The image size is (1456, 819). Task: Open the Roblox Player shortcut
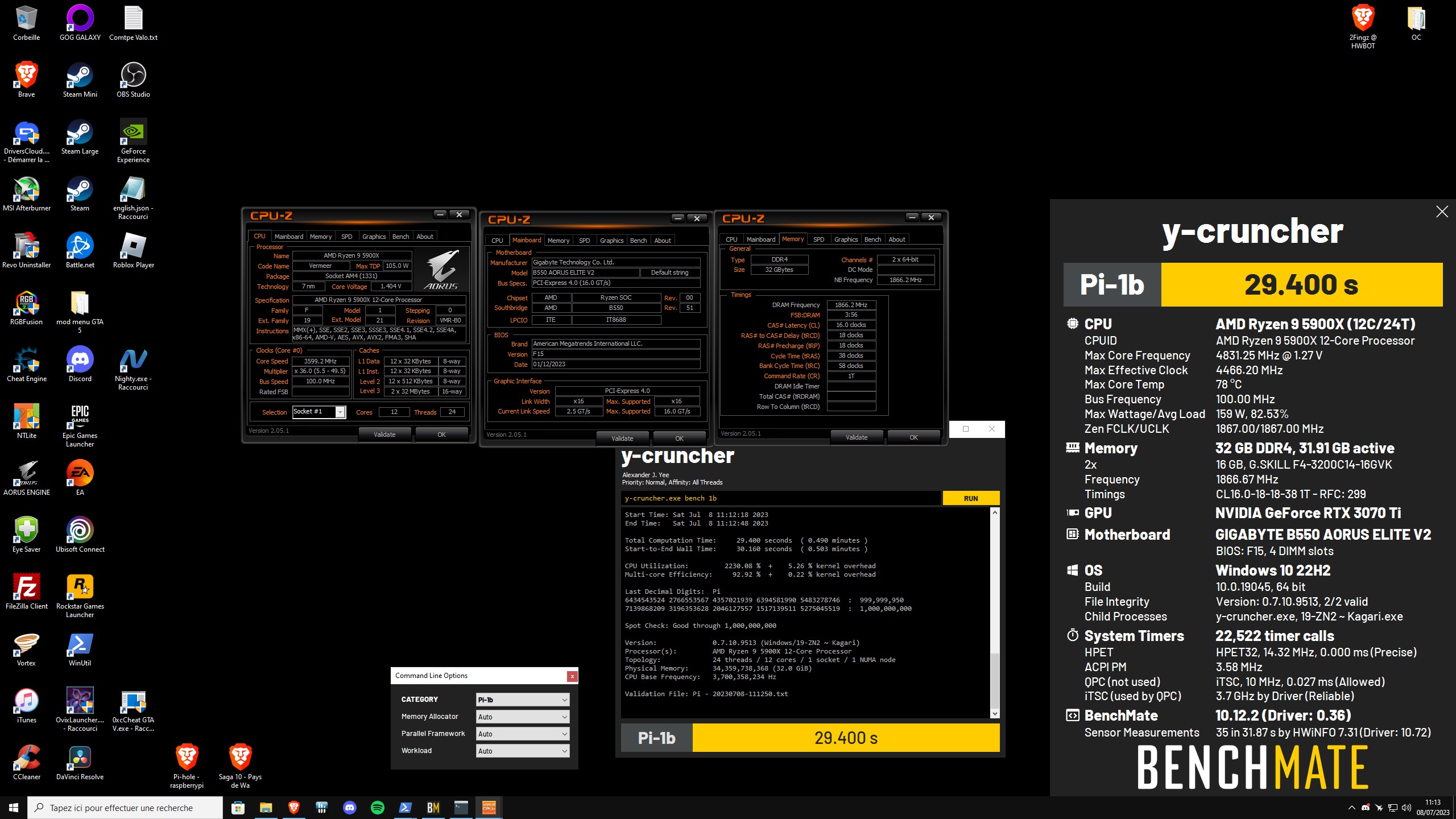[x=133, y=250]
